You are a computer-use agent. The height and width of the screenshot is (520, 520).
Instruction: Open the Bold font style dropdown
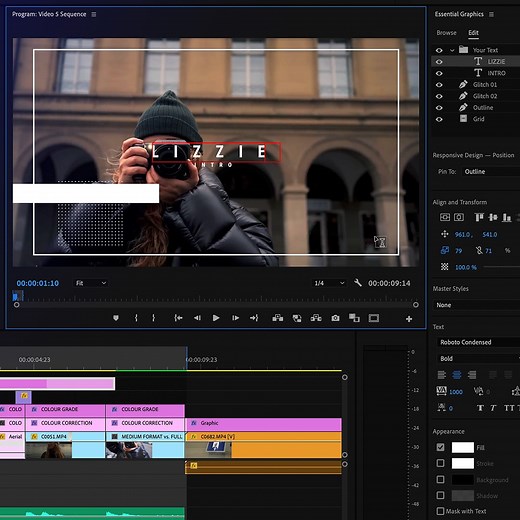click(478, 359)
